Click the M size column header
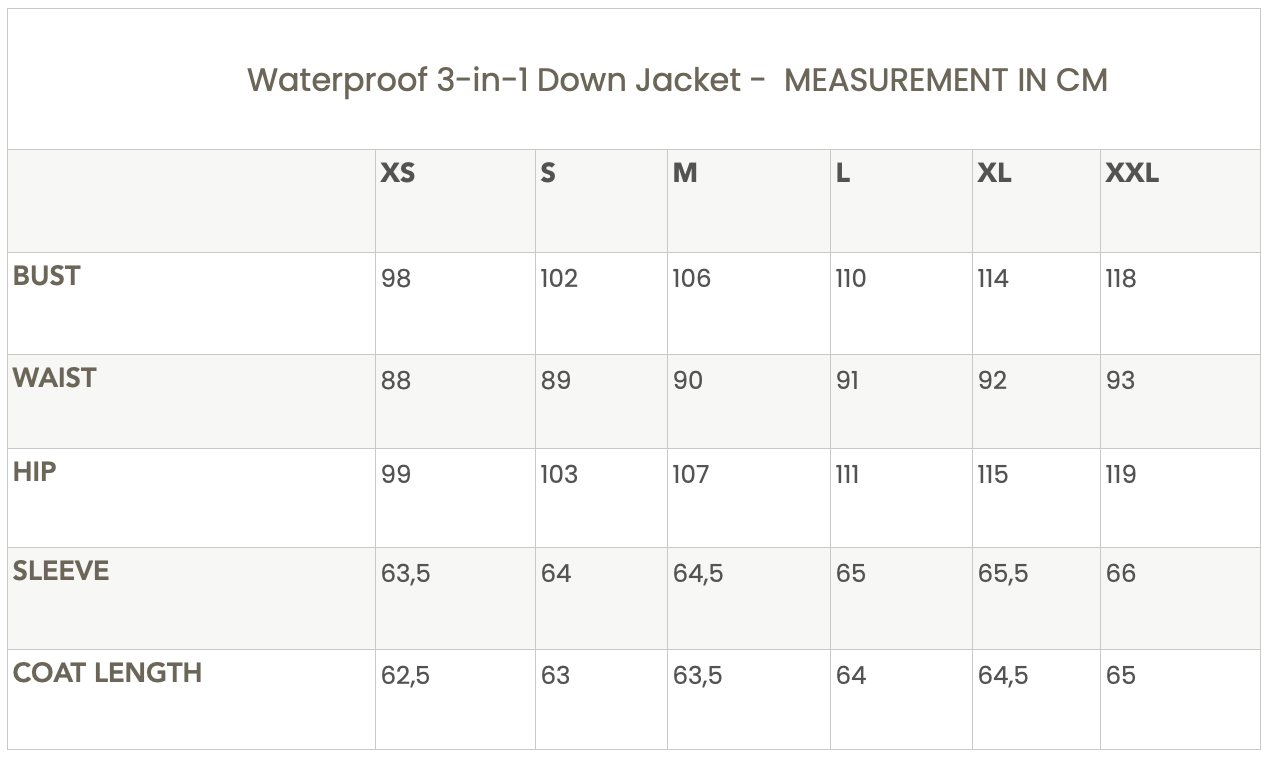This screenshot has height=762, width=1266. (685, 173)
